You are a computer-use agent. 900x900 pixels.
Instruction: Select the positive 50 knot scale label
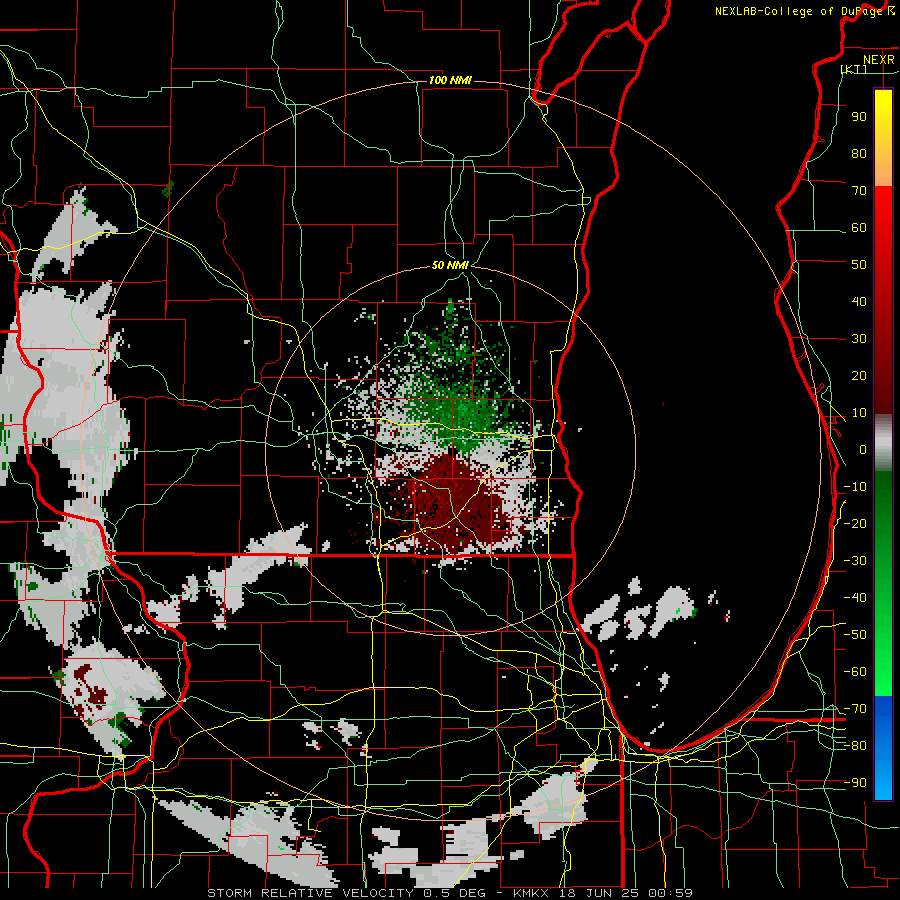[x=859, y=265]
